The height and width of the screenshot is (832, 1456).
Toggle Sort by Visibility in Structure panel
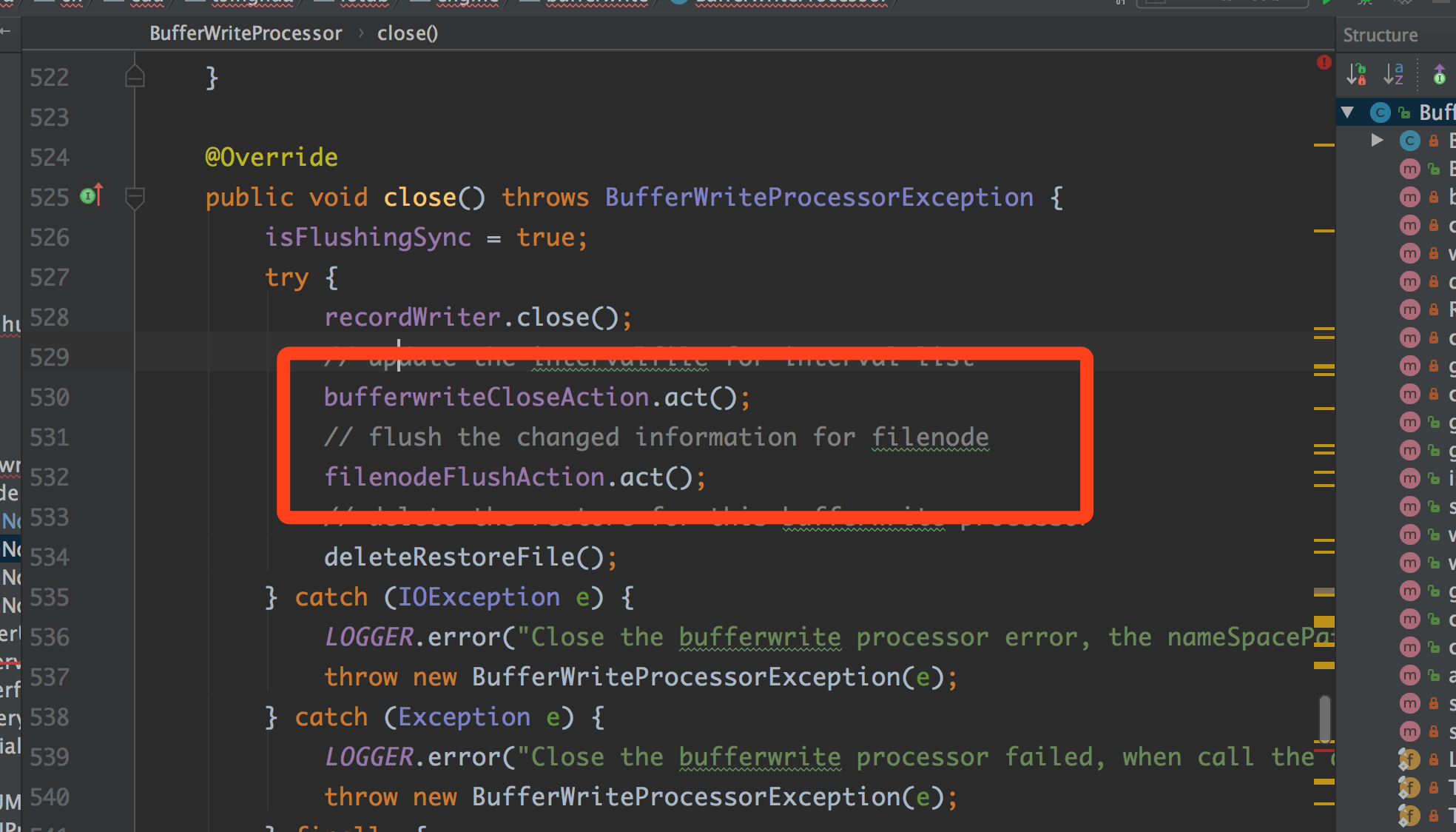point(1356,73)
